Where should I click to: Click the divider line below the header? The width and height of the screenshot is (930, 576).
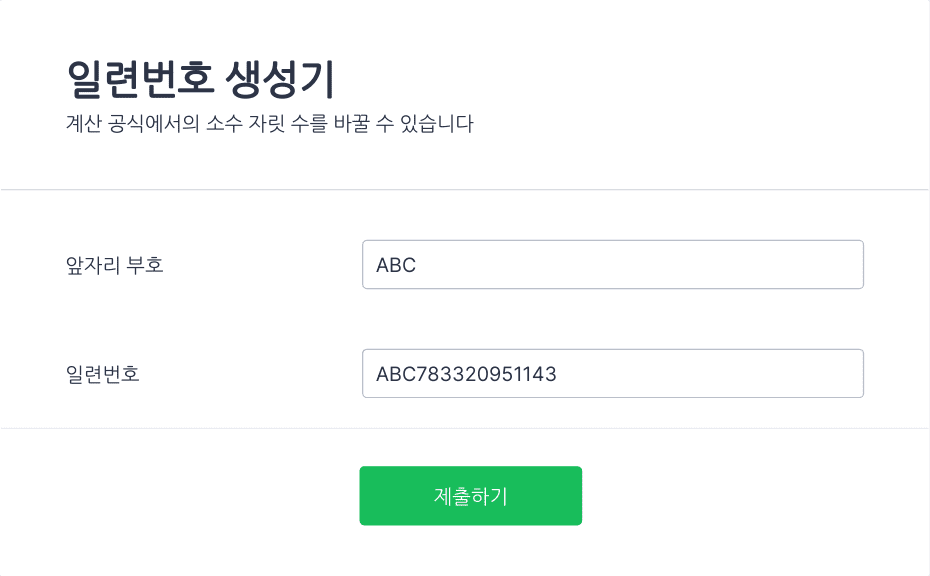click(x=465, y=190)
